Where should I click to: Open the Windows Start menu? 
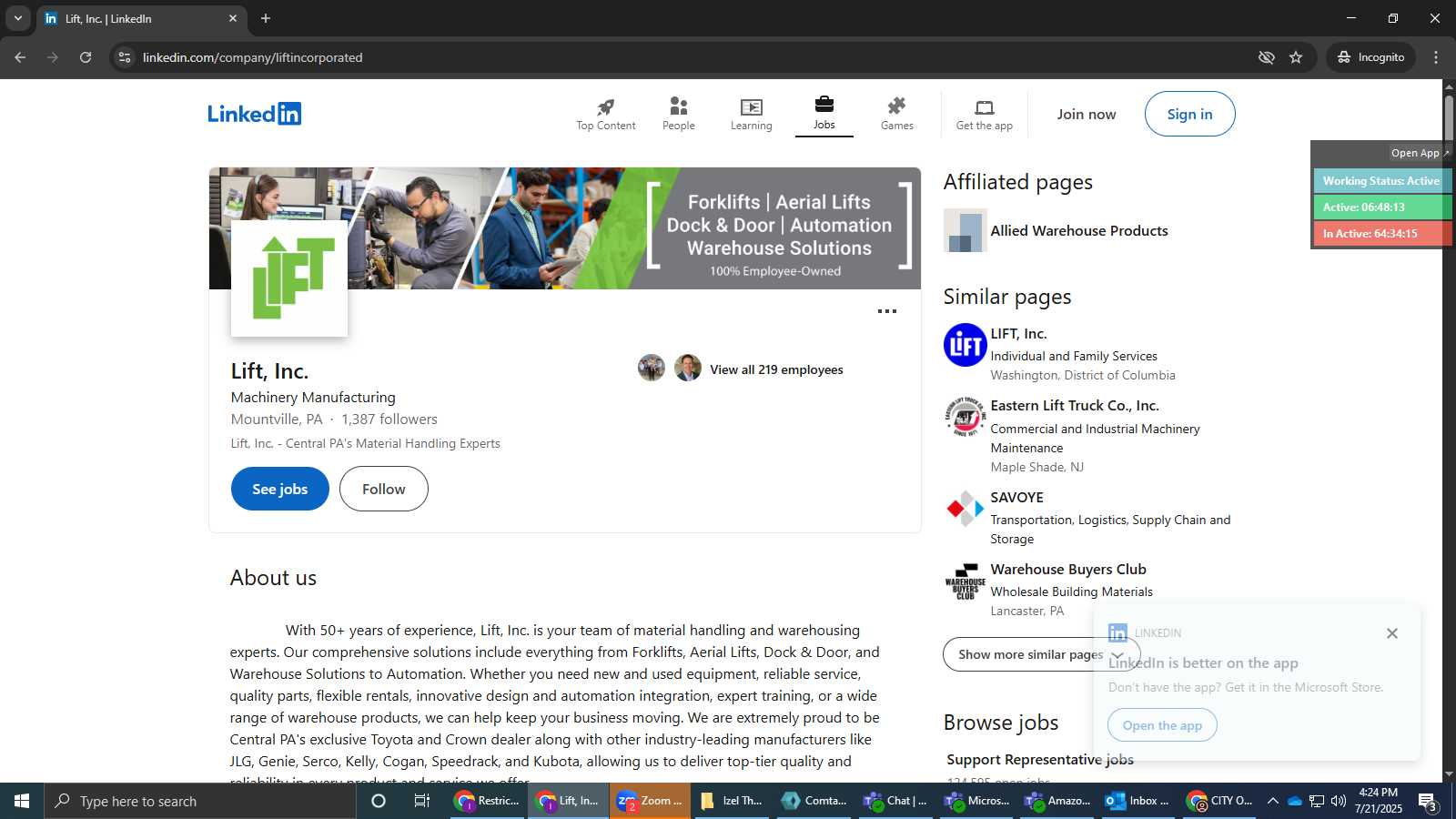point(22,801)
